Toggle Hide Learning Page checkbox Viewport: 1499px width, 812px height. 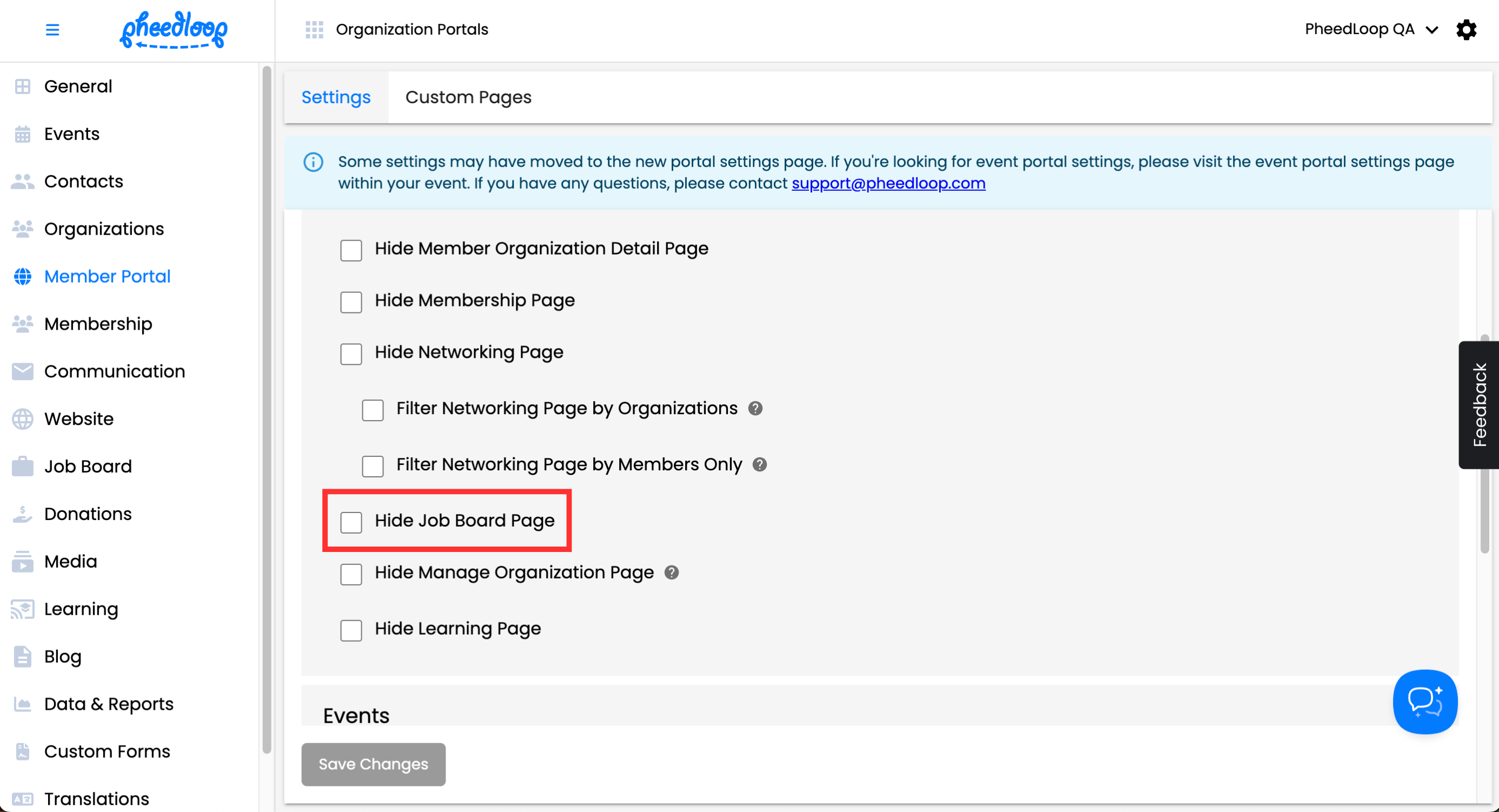(x=351, y=630)
